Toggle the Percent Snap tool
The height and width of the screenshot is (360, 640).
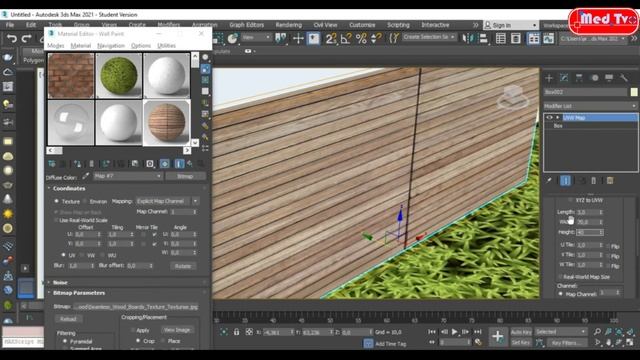point(361,39)
